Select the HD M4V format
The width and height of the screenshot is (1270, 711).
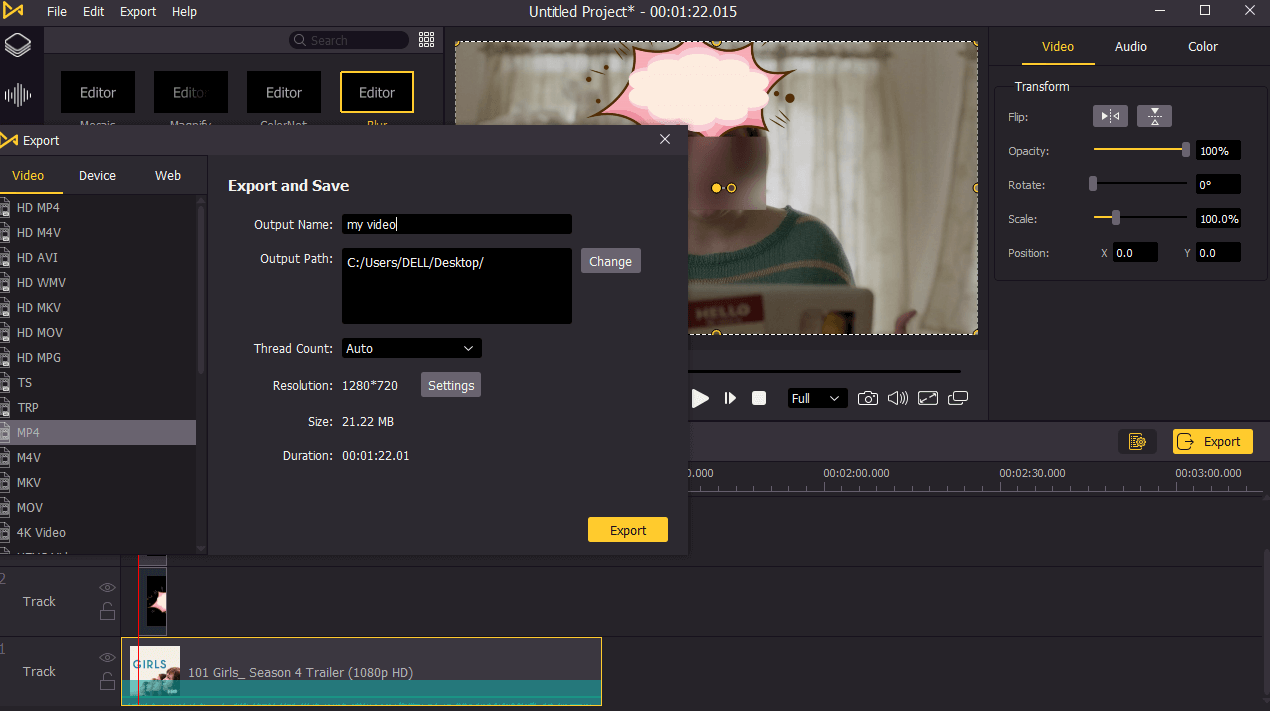(x=98, y=232)
